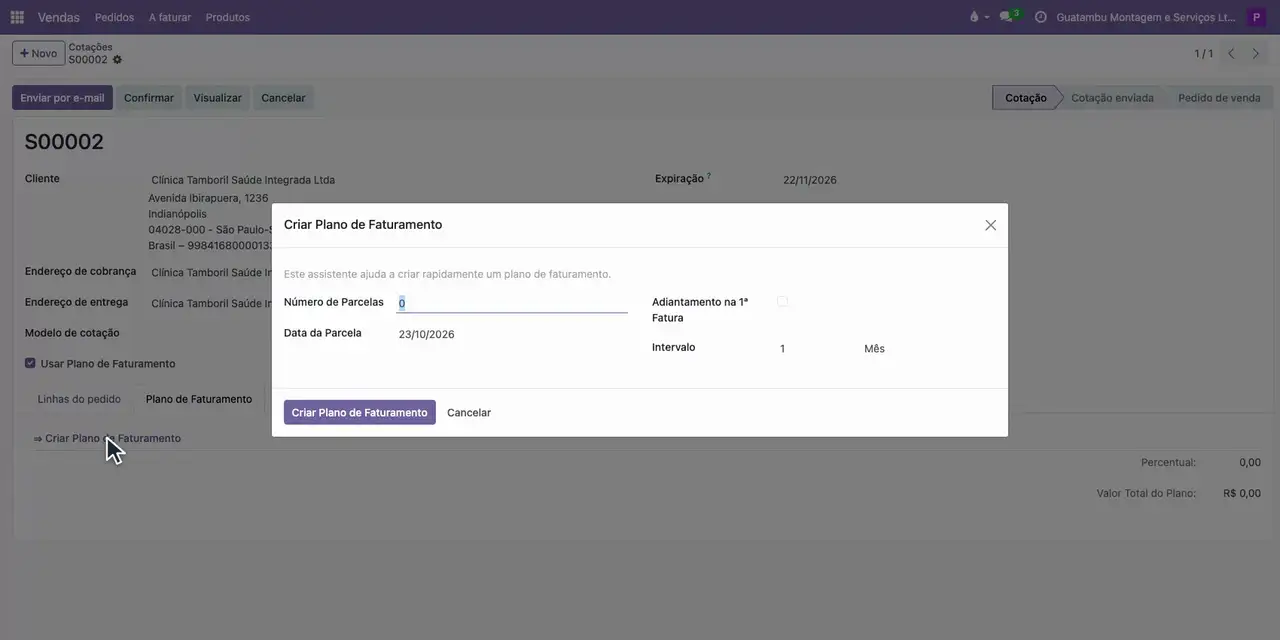Image resolution: width=1280 pixels, height=640 pixels.
Task: Click the Data da Parcela date field
Action: [x=512, y=335]
